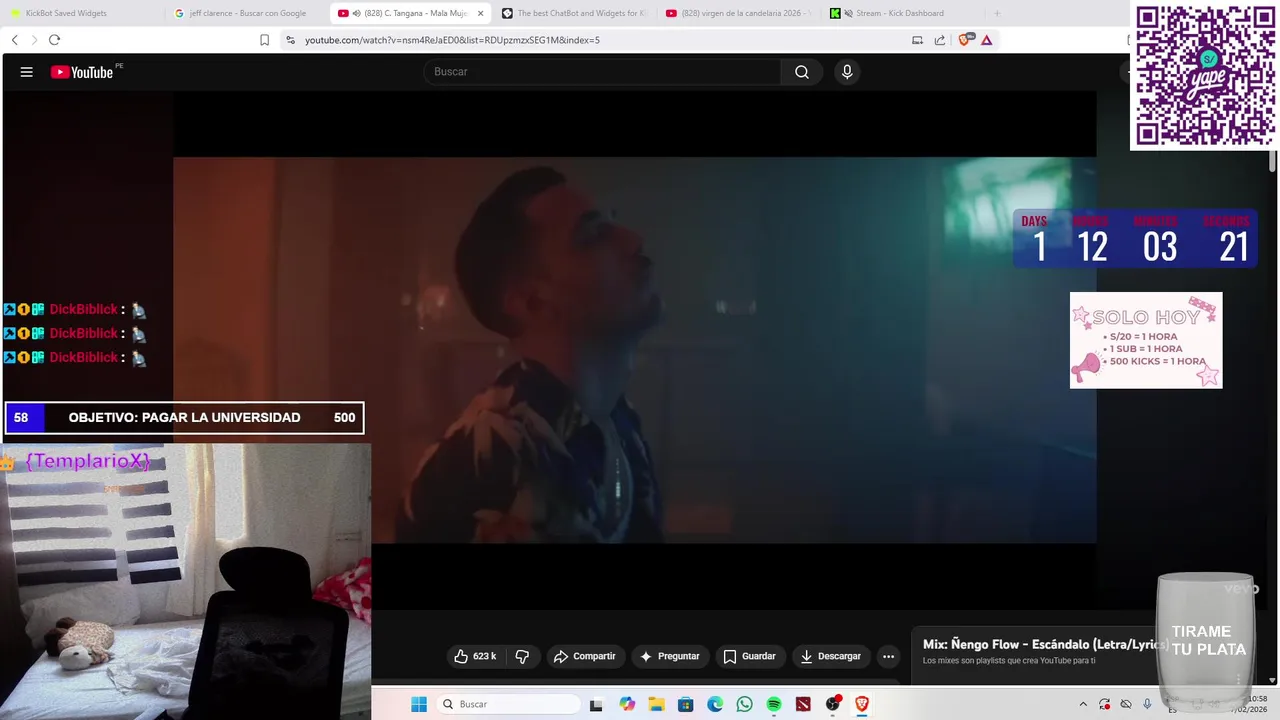Click the page vertical scrollbar thumb
Image resolution: width=1280 pixels, height=720 pixels.
(x=1273, y=161)
